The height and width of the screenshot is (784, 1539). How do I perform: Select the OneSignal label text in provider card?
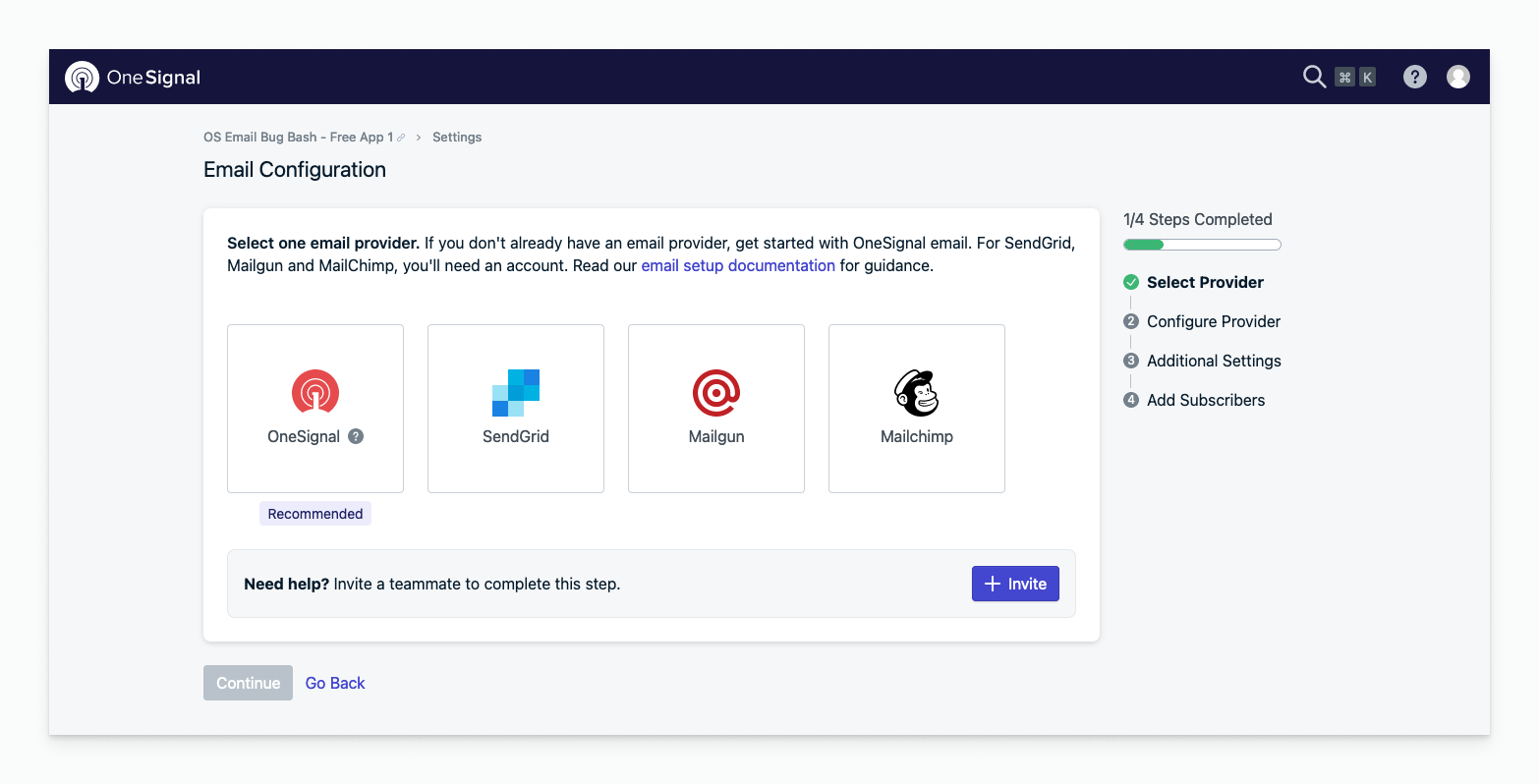pos(304,436)
